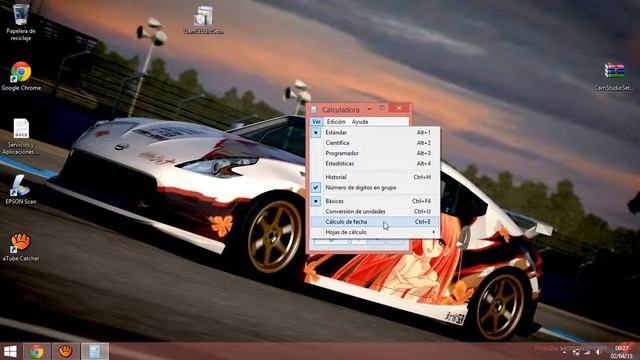This screenshot has width=640, height=360.
Task: Select the Estándar mode option
Action: (x=375, y=133)
